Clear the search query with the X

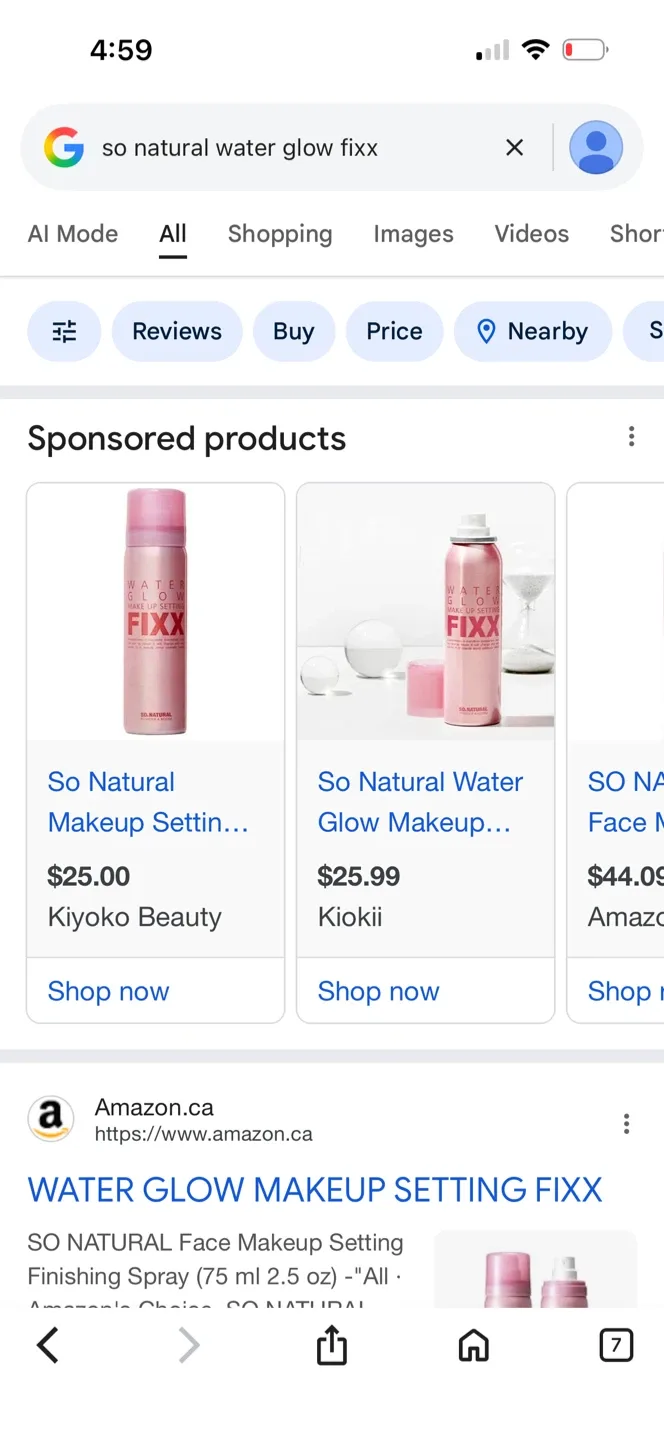click(x=514, y=147)
